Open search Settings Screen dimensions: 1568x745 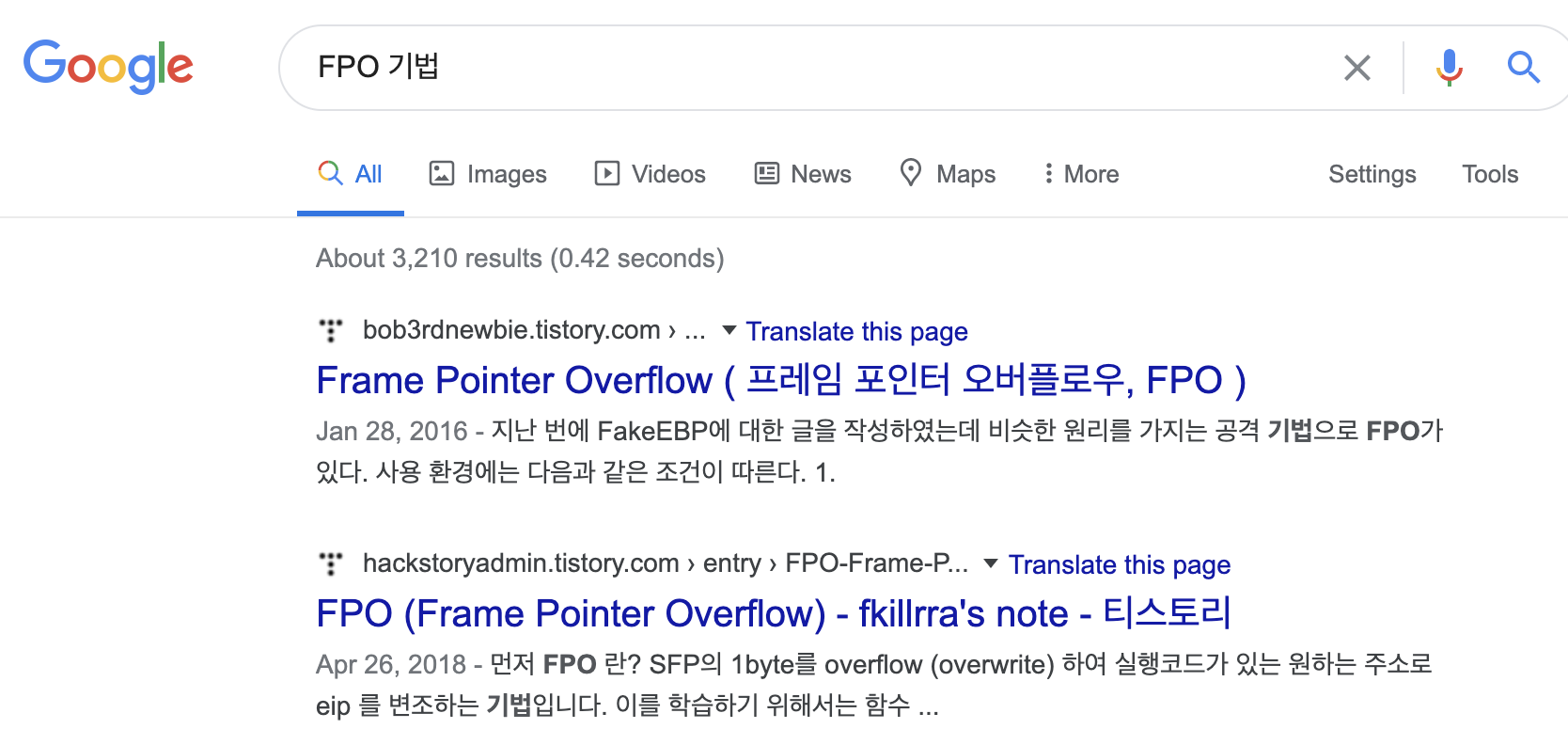(1372, 174)
